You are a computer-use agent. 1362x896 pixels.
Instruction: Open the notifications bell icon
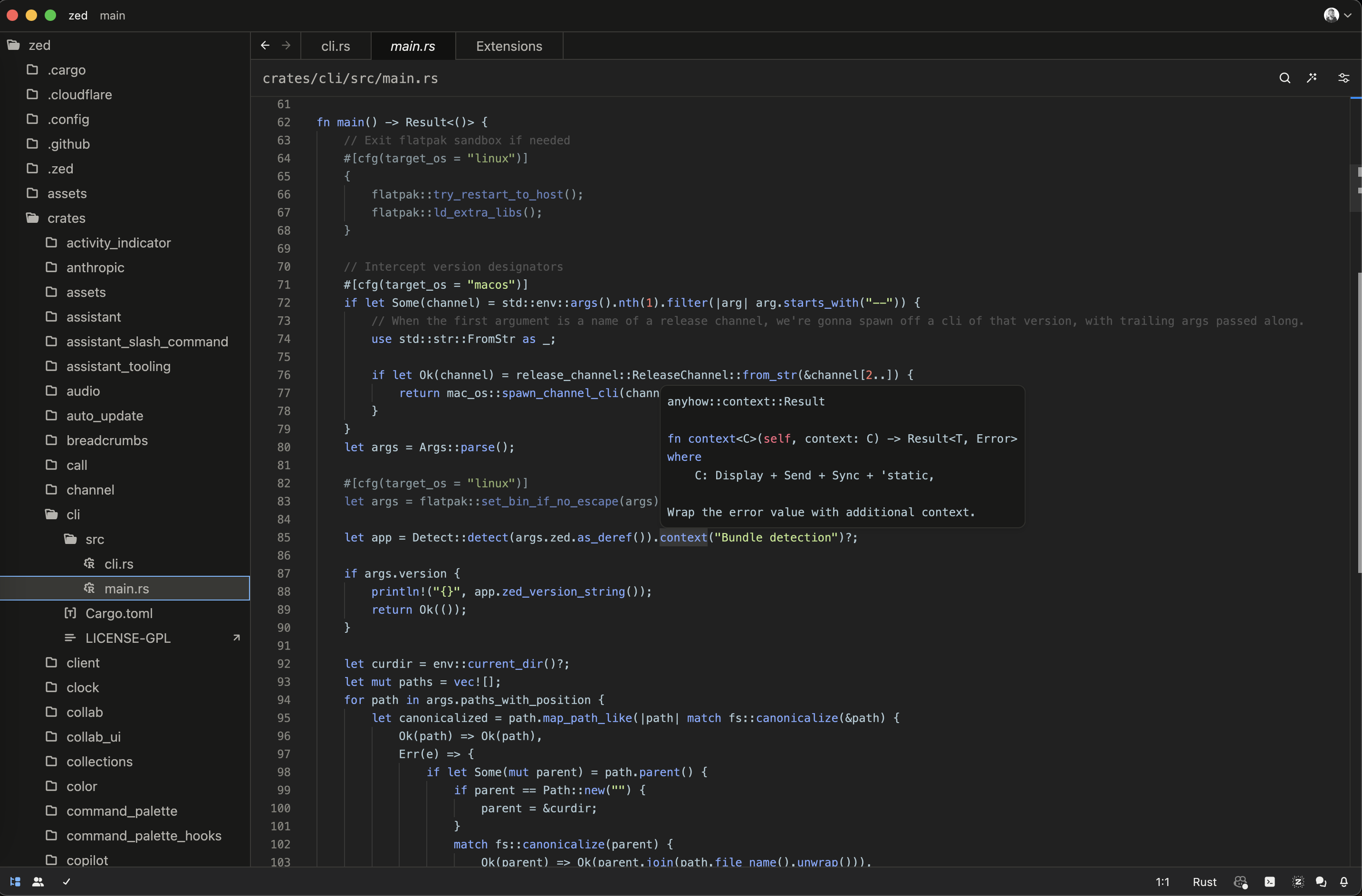coord(1343,882)
